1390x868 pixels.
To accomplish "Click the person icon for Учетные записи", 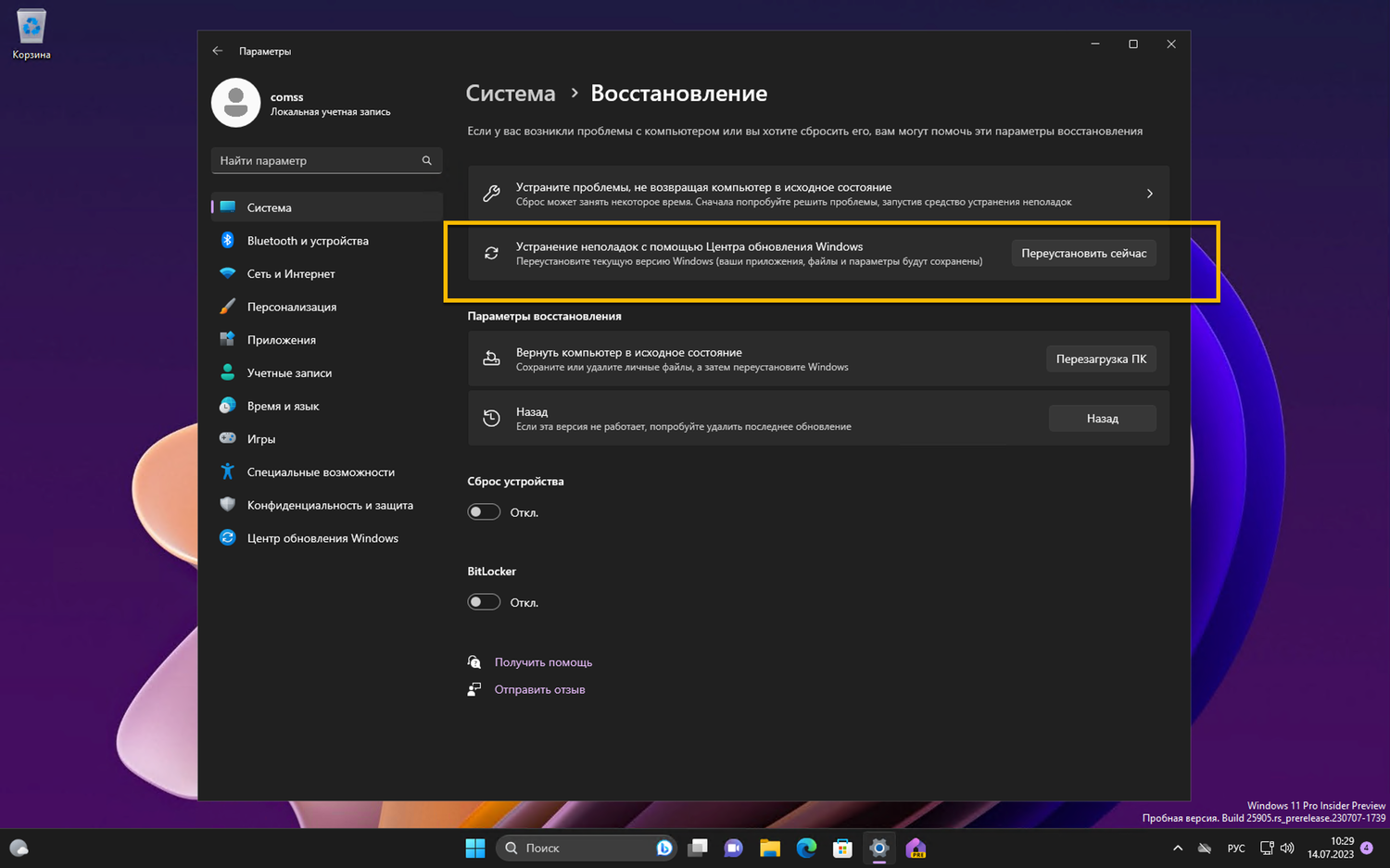I will (227, 372).
